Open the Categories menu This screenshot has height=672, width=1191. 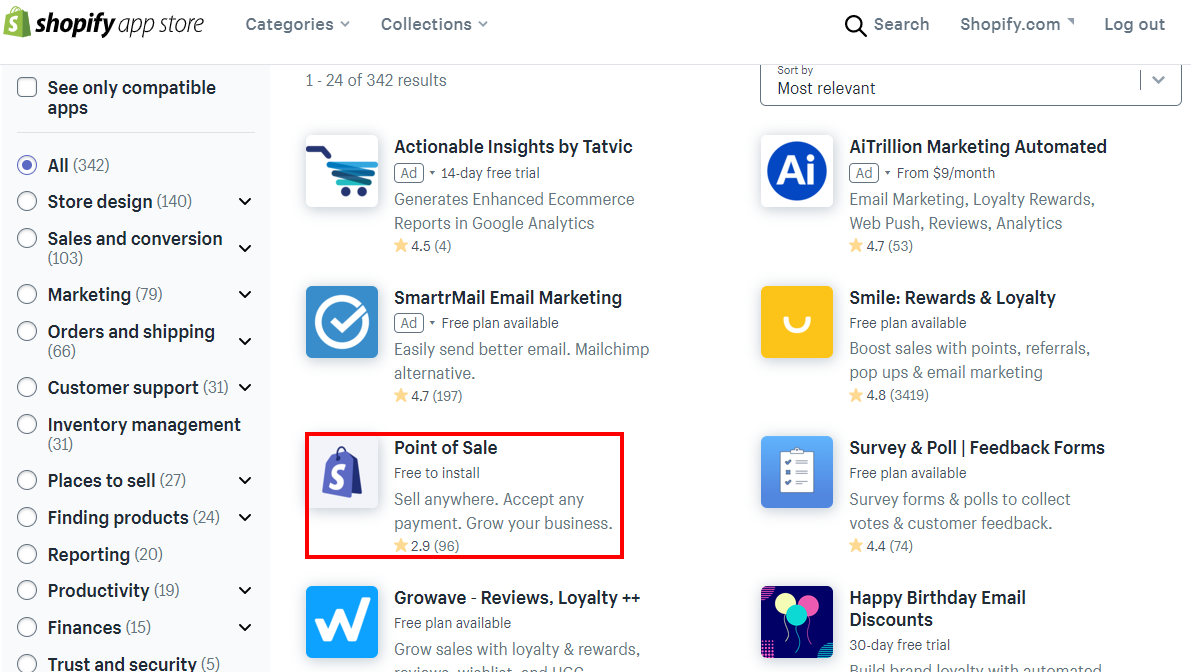point(298,24)
